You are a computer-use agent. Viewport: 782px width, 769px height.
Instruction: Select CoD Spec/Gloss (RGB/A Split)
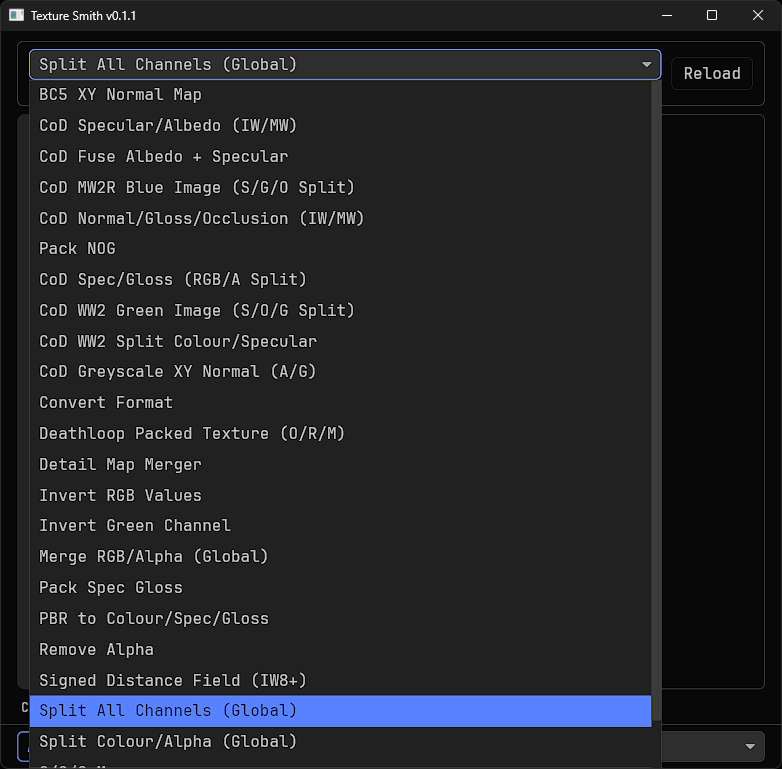[341, 280]
